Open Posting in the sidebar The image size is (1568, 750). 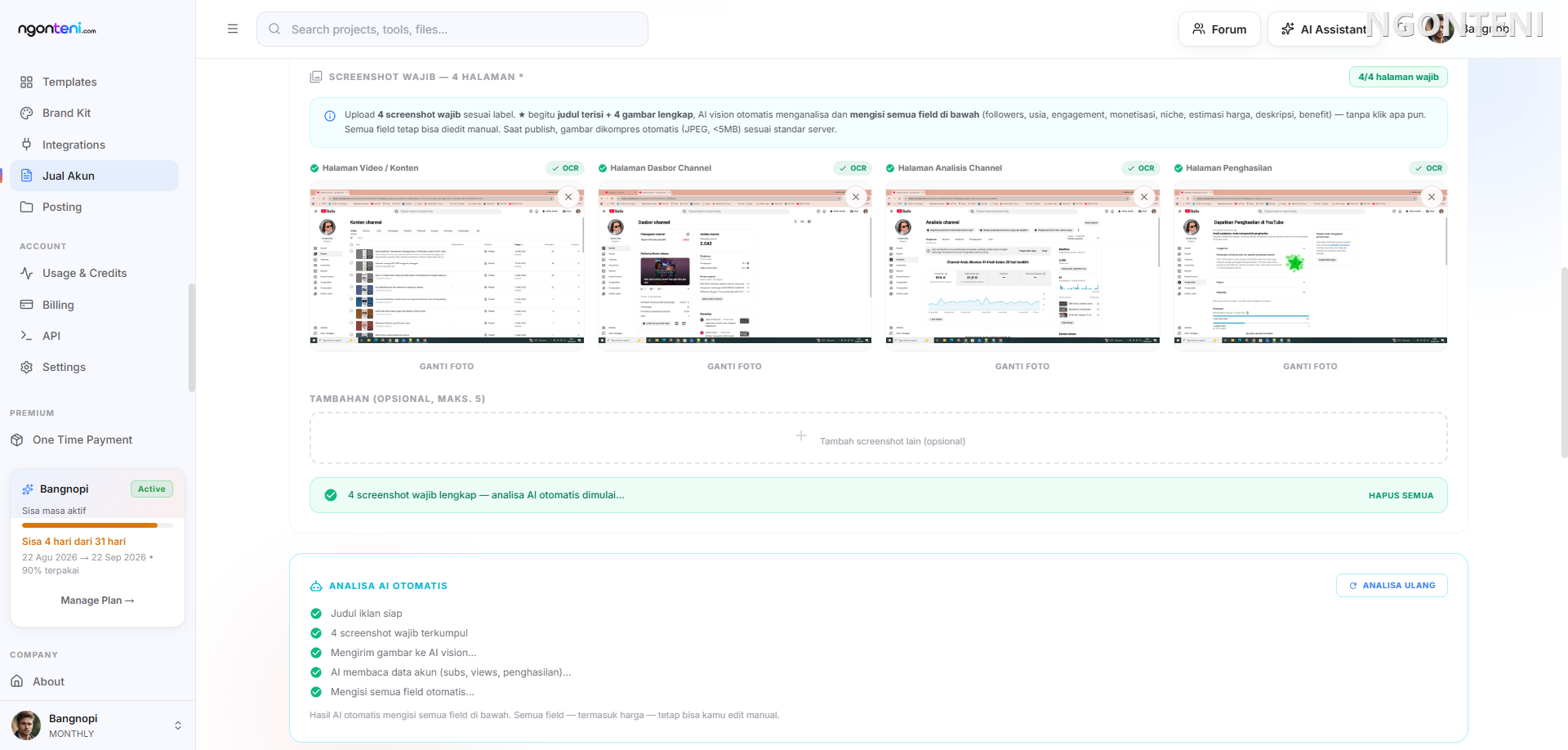point(95,207)
